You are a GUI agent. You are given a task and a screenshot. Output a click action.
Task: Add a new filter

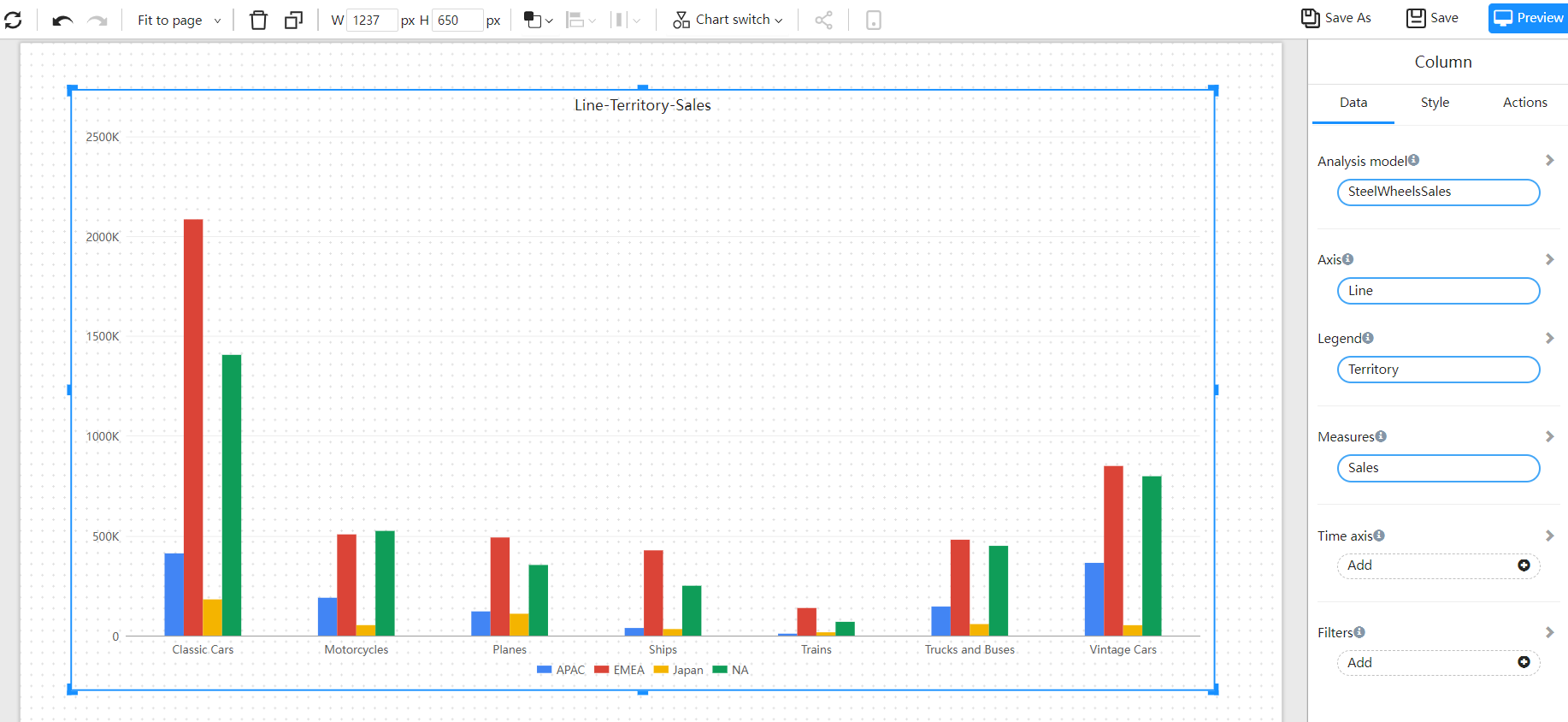click(x=1438, y=662)
